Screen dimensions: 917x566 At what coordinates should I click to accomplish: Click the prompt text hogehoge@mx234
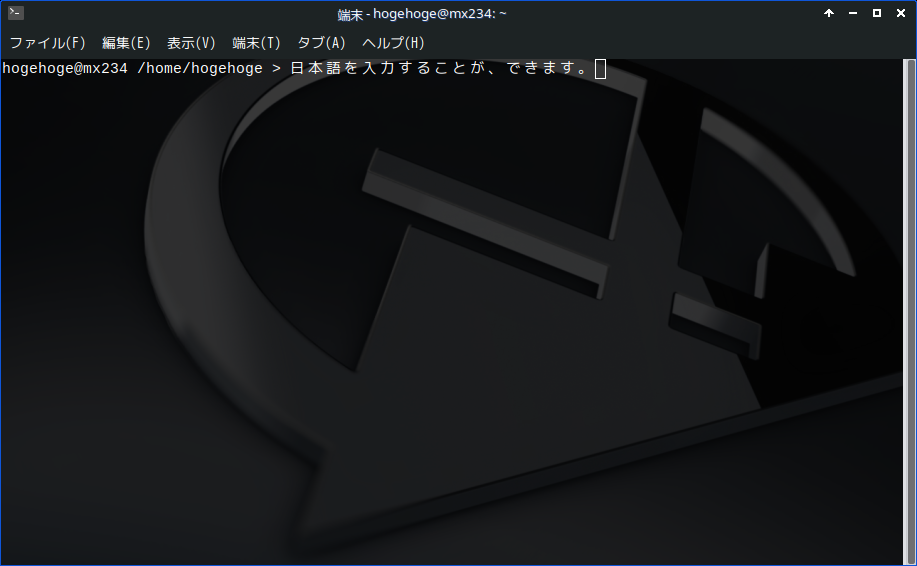(x=65, y=68)
